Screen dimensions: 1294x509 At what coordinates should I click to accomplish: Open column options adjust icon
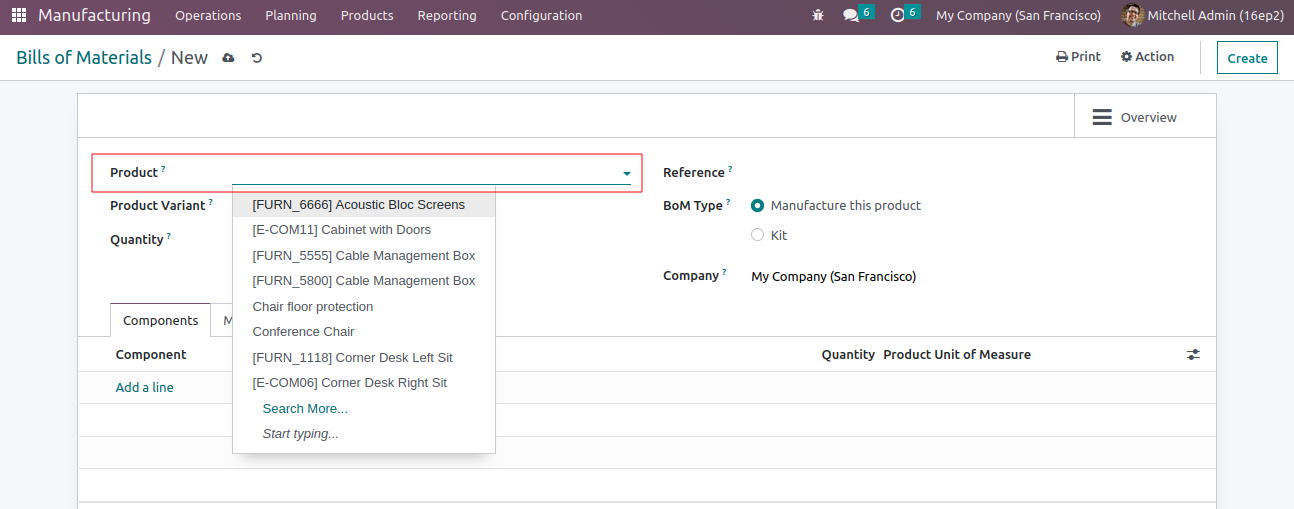tap(1193, 355)
